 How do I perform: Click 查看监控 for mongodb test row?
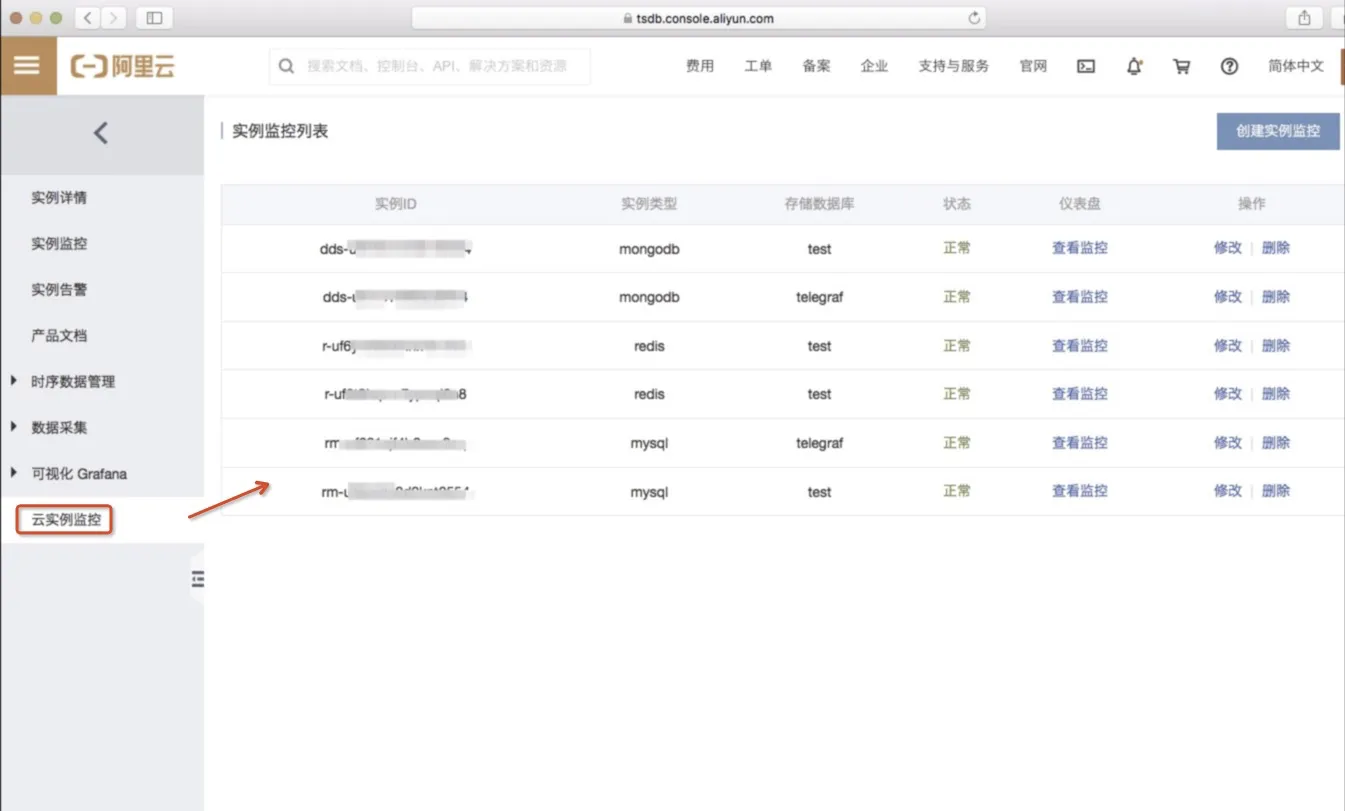click(1080, 248)
